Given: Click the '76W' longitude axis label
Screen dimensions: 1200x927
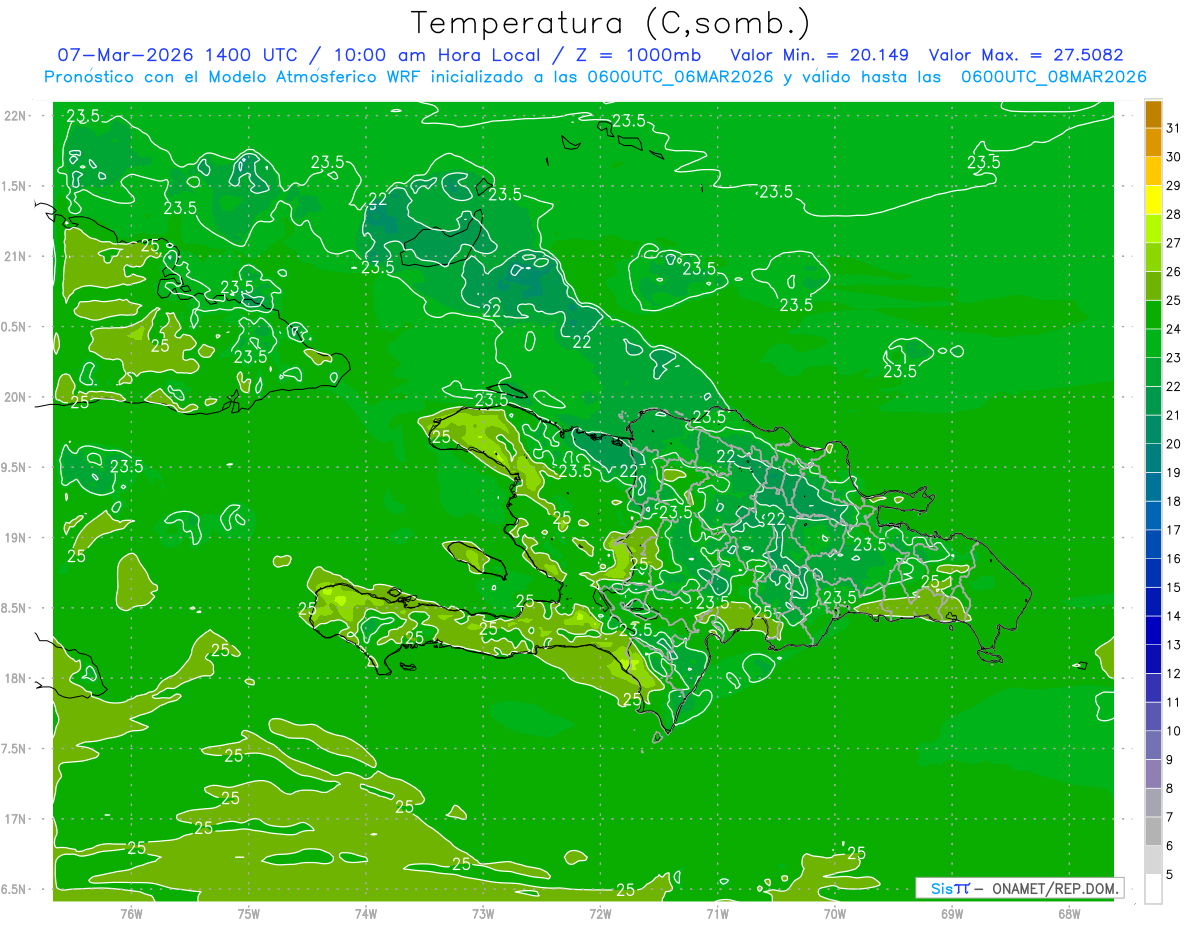Looking at the screenshot, I should point(131,914).
